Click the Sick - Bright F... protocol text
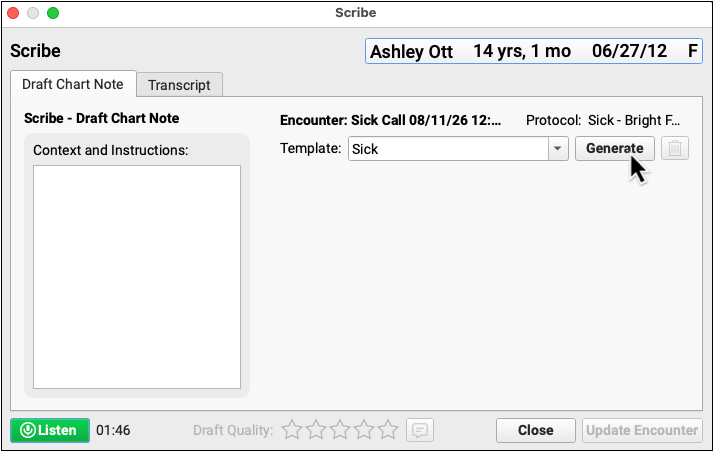The width and height of the screenshot is (713, 451). 634,120
